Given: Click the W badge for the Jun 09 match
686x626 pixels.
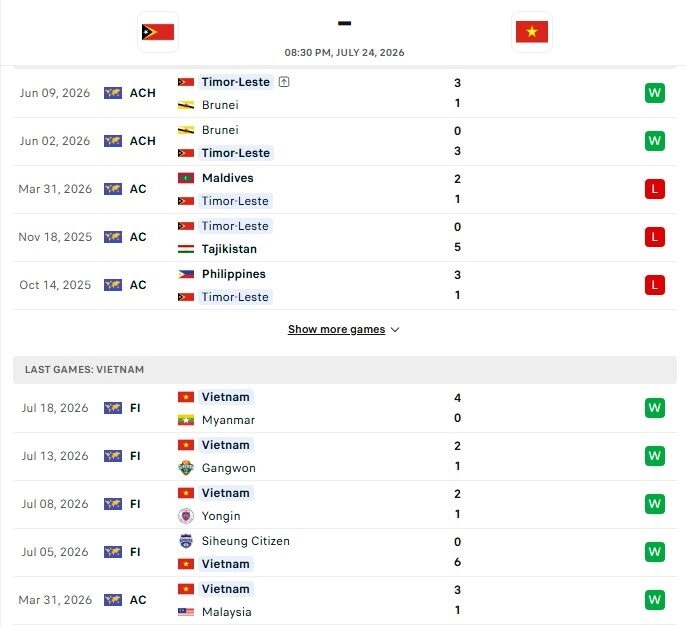Looking at the screenshot, I should (x=654, y=93).
